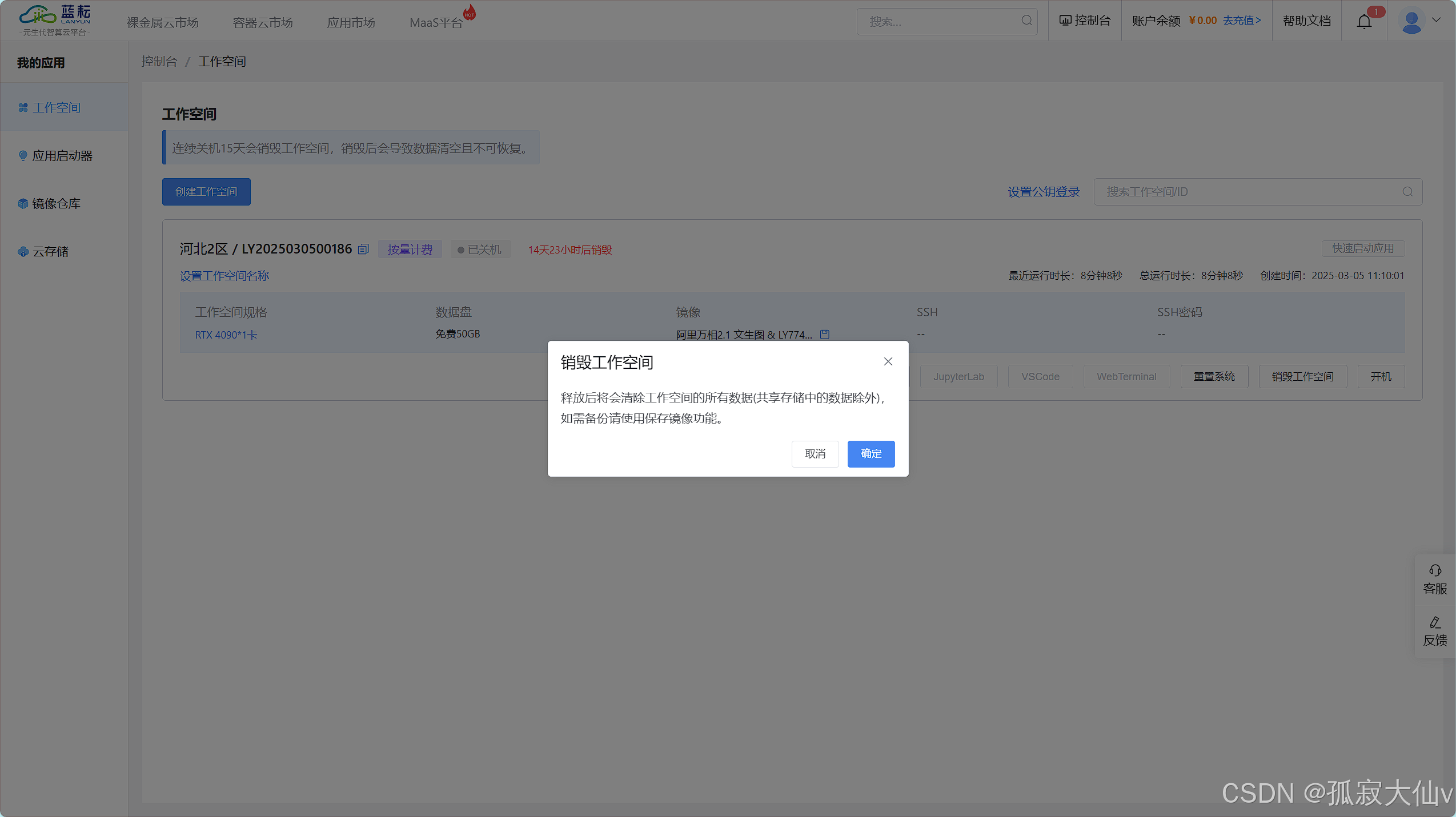Click the icon next to 阿里万相2.1 image name
The height and width of the screenshot is (817, 1456).
tap(824, 335)
